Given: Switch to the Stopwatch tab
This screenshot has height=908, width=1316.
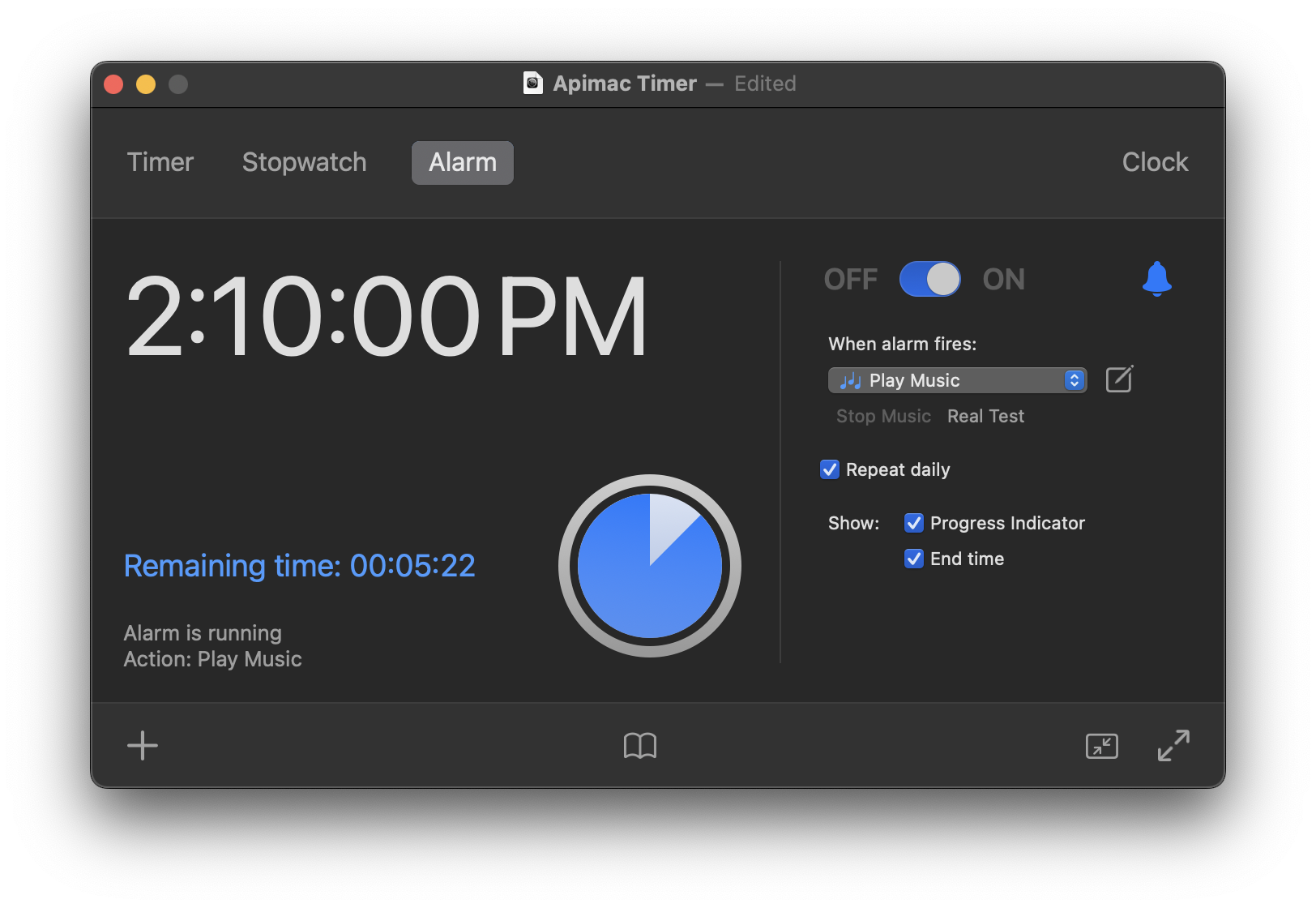Looking at the screenshot, I should point(304,162).
